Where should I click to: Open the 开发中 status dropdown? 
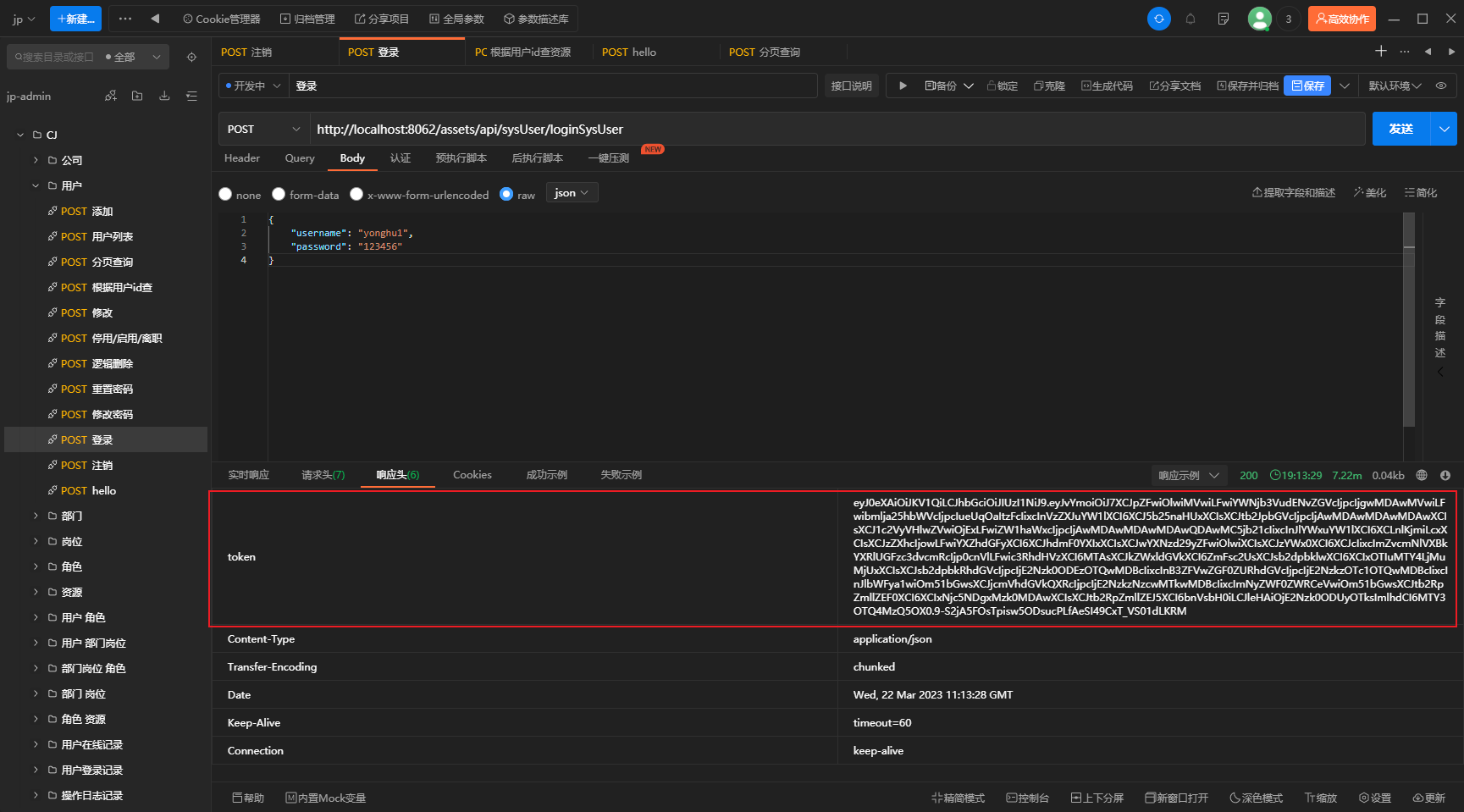click(x=252, y=86)
